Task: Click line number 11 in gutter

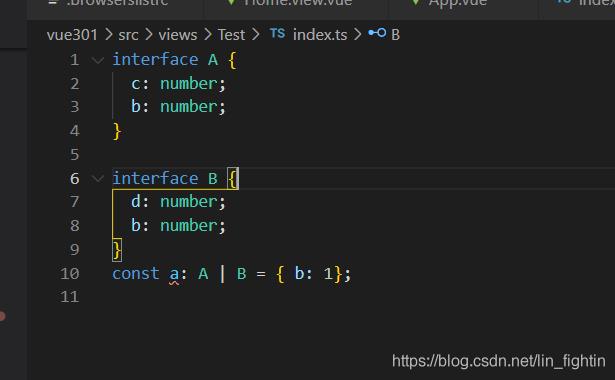Action: (x=70, y=297)
